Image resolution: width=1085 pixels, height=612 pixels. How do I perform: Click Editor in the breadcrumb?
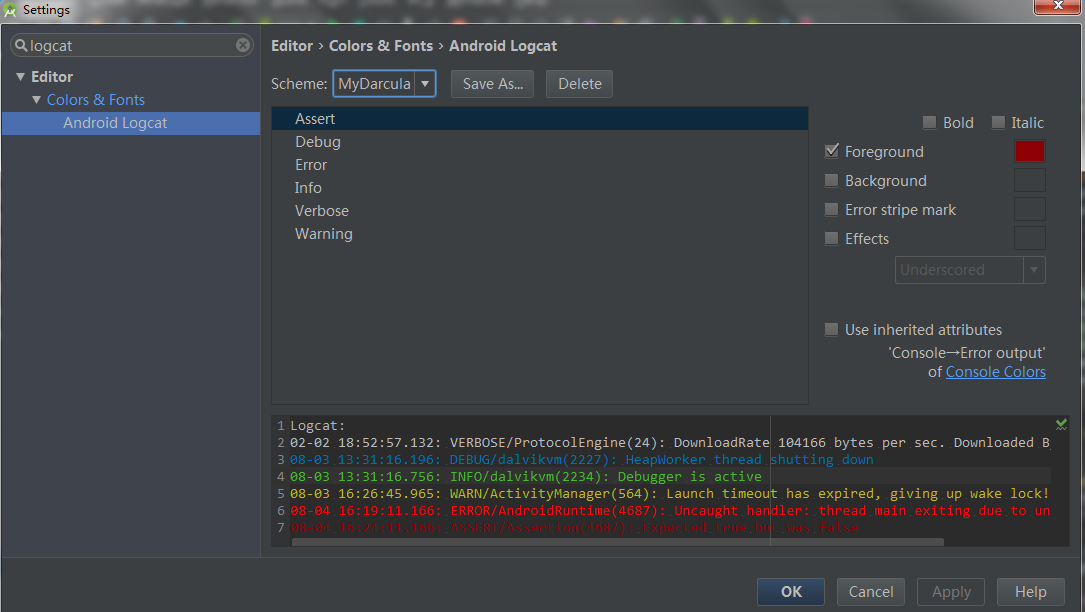[292, 46]
